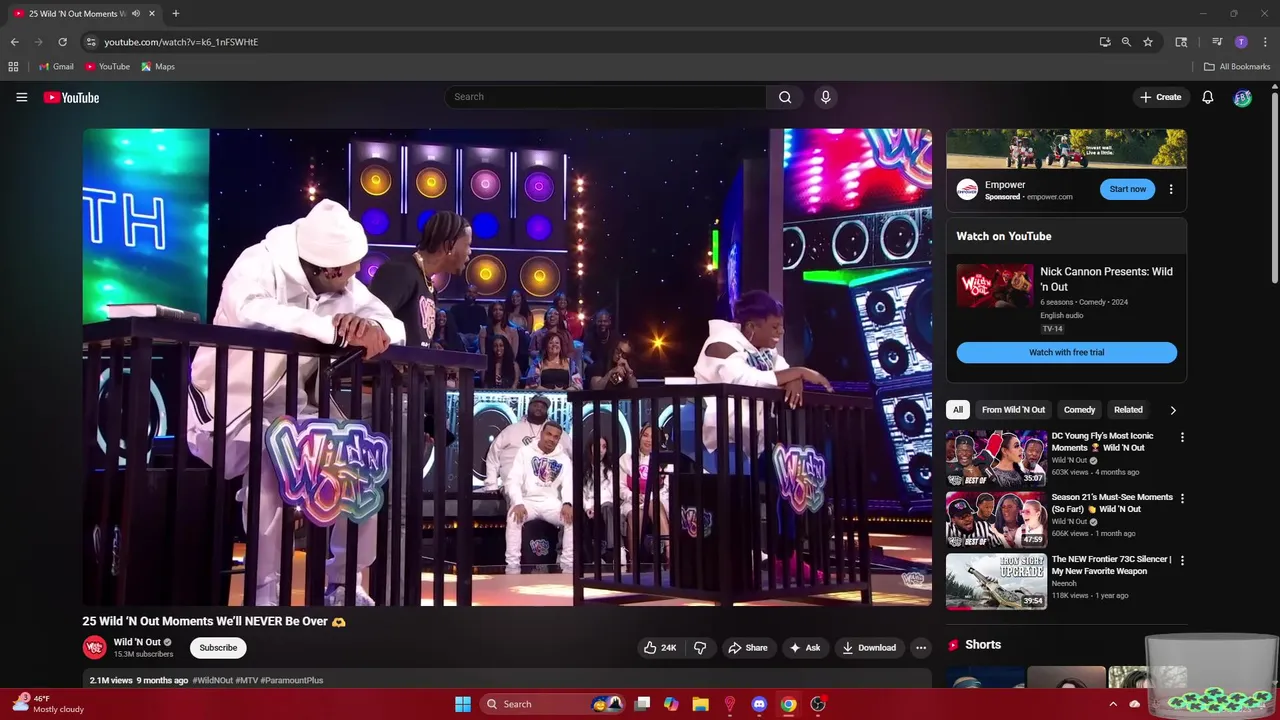Click the #WildNOut hashtag
The width and height of the screenshot is (1280, 720).
tap(212, 680)
